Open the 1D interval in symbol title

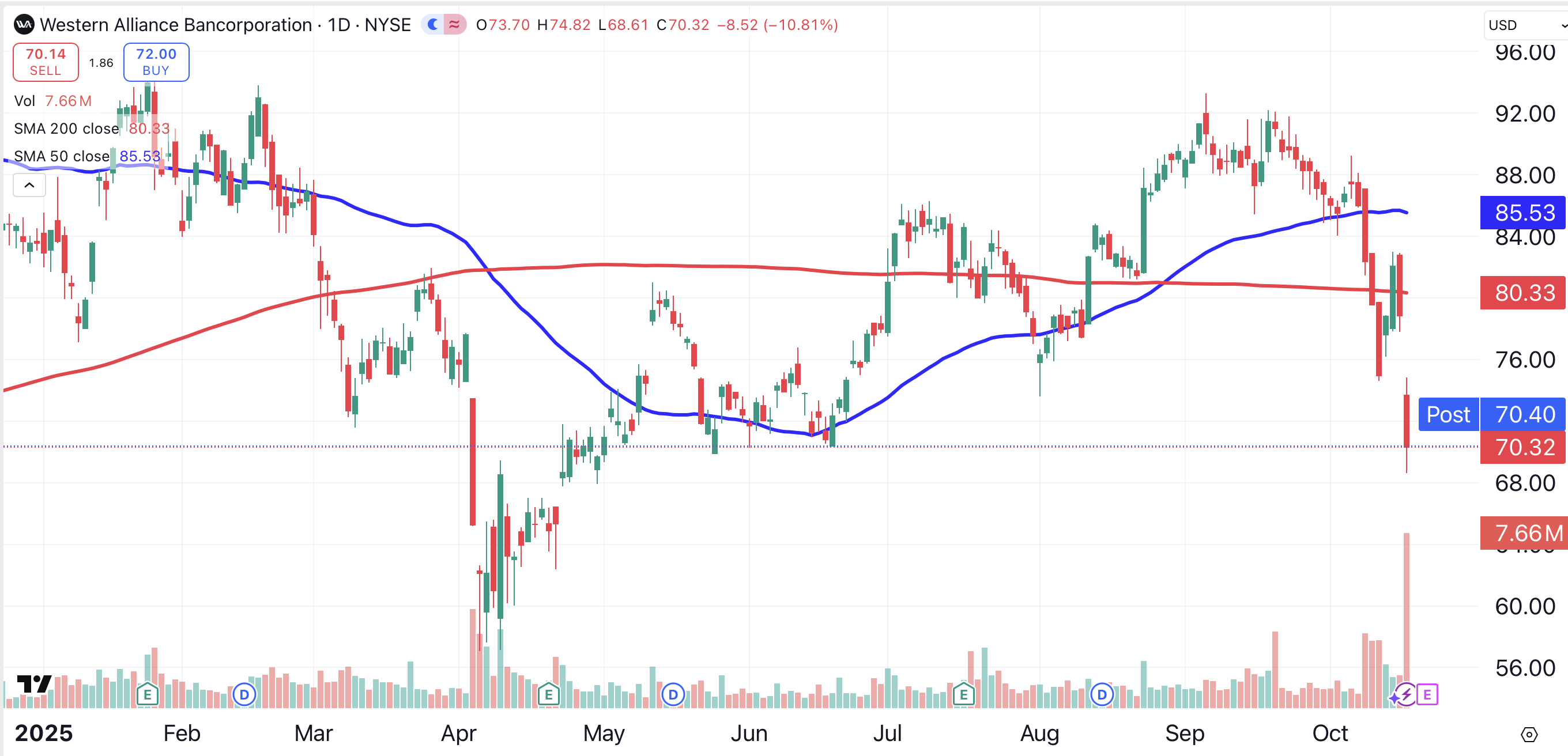(339, 25)
